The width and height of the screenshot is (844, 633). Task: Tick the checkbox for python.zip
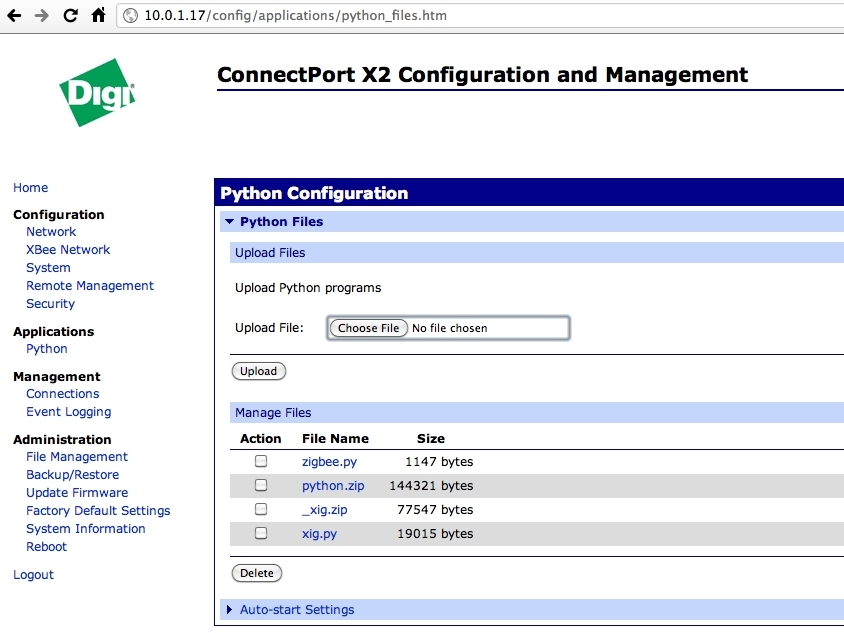point(261,486)
